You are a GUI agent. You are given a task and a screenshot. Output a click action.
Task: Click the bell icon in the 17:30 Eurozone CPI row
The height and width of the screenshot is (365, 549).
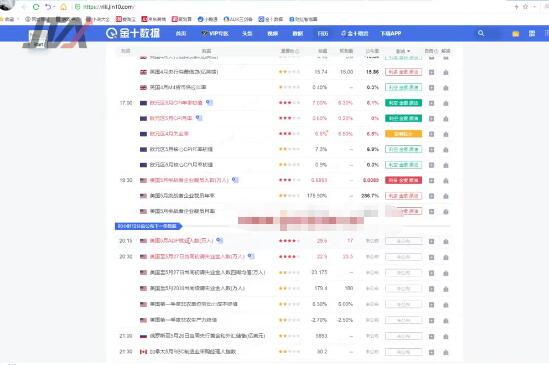coord(446,103)
